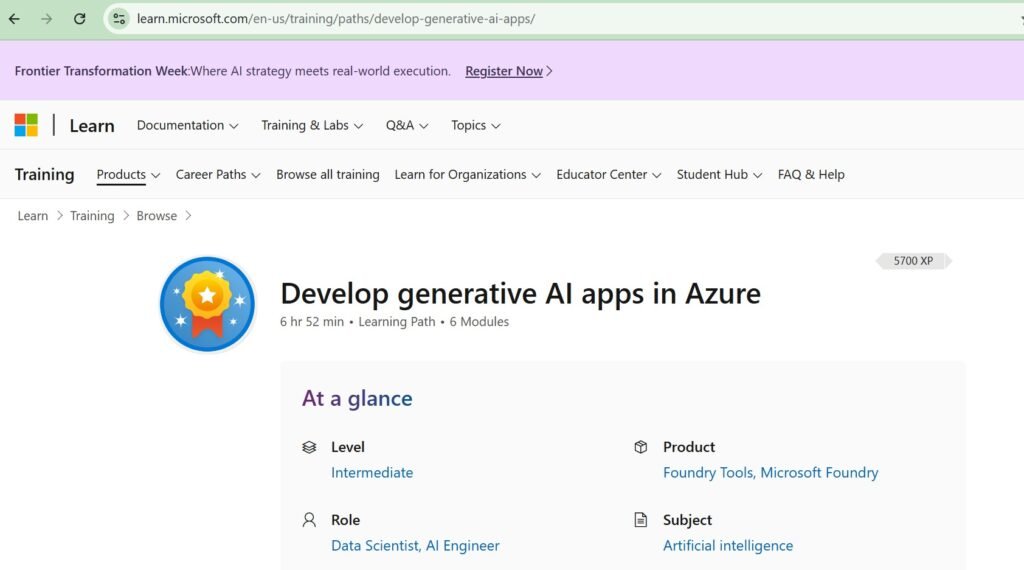The width and height of the screenshot is (1024, 570).
Task: Open the Register Now link
Action: [504, 71]
